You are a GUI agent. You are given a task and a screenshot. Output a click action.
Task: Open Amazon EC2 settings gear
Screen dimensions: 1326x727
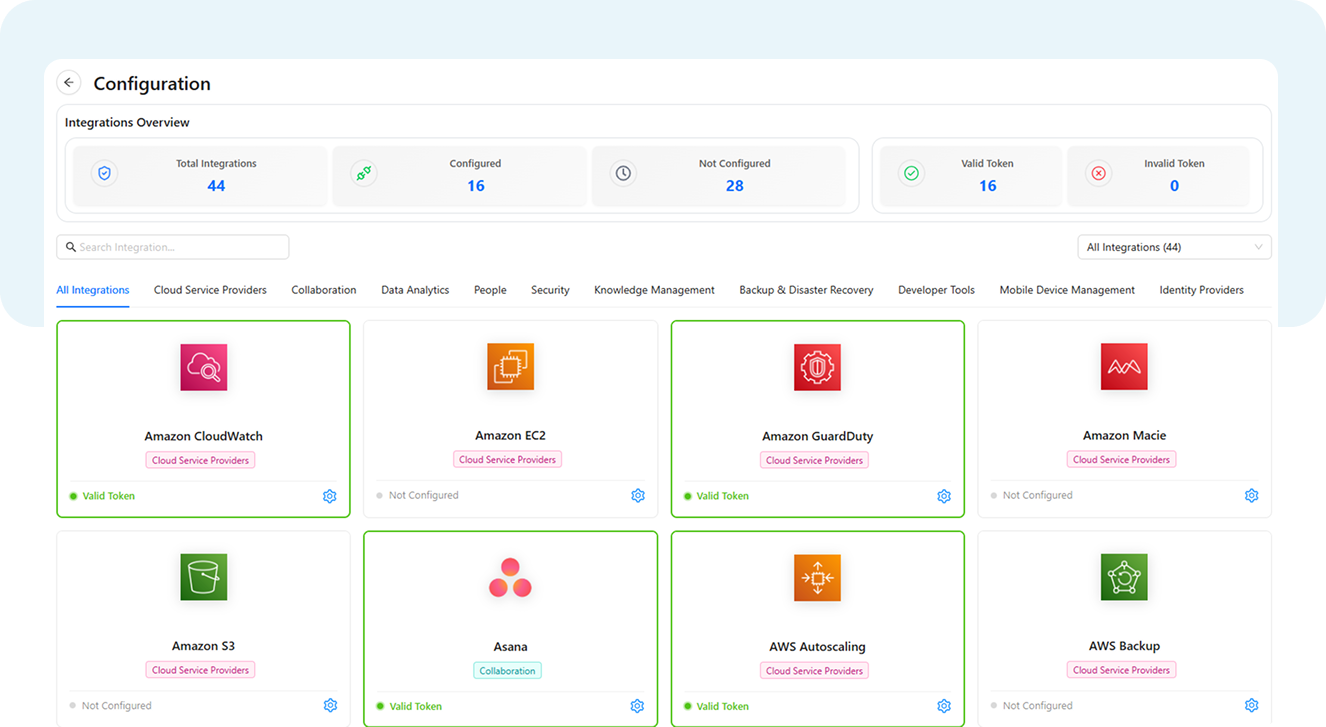[x=638, y=496]
